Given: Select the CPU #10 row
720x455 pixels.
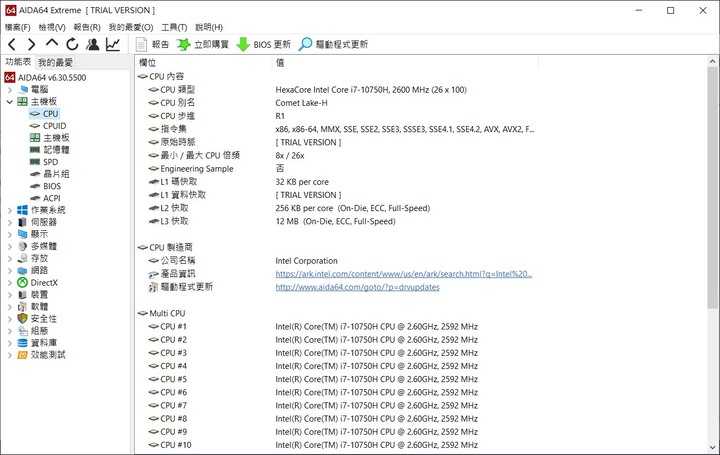Looking at the screenshot, I should pyautogui.click(x=338, y=445).
